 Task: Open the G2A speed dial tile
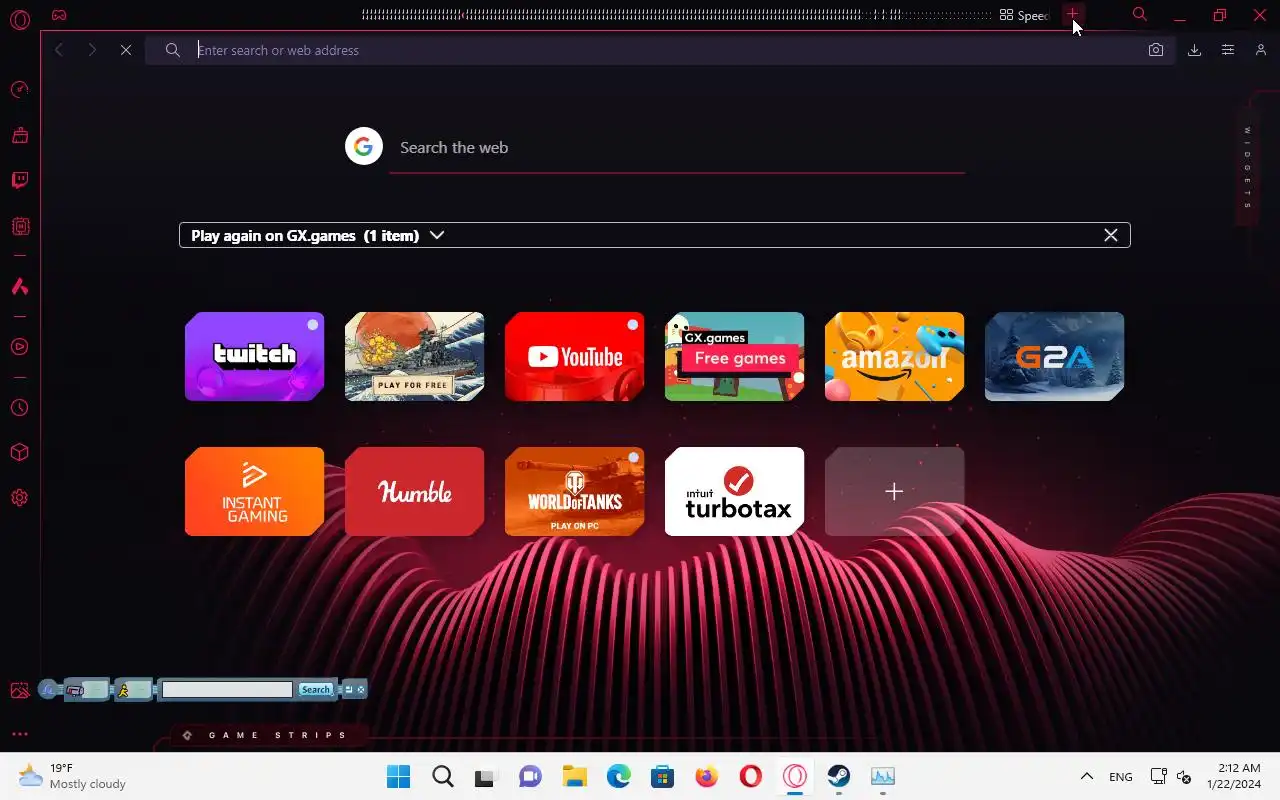(x=1055, y=356)
